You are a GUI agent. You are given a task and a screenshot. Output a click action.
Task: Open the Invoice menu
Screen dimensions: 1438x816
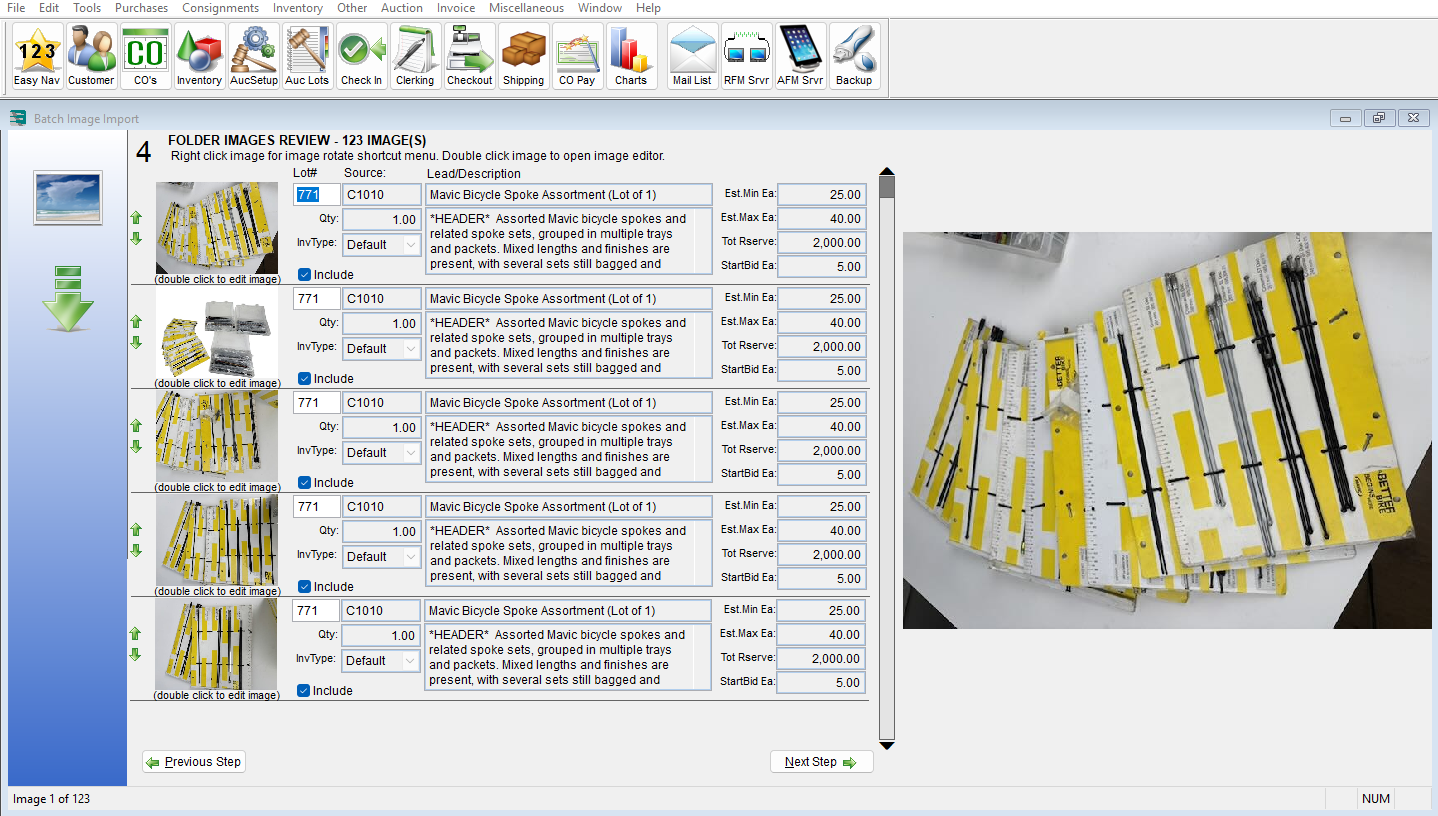[x=456, y=8]
